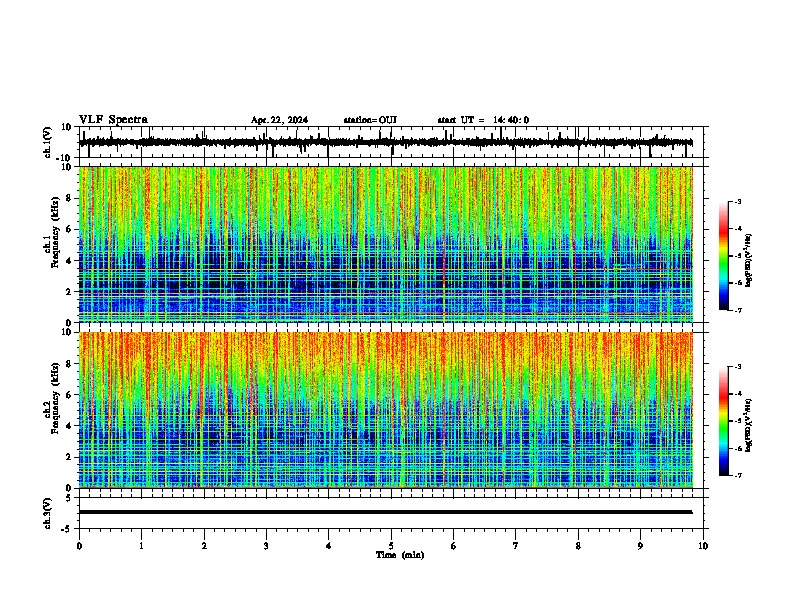Click the "start UT = 14:40:0" text
Image resolution: width=792 pixels, height=612 pixels.
[483, 120]
